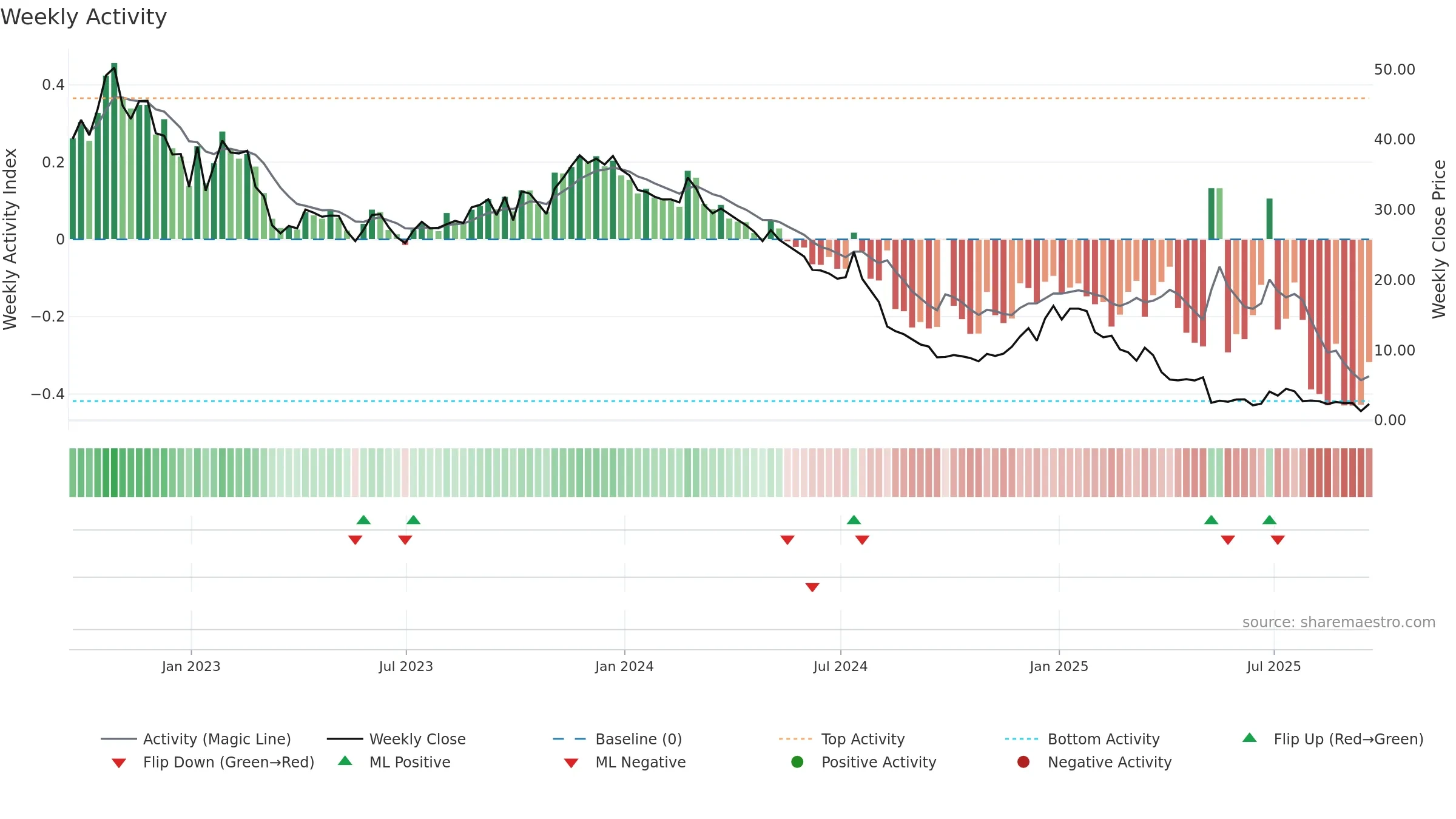Click the Negative Activity red dot icon
1456x819 pixels.
click(x=1023, y=762)
